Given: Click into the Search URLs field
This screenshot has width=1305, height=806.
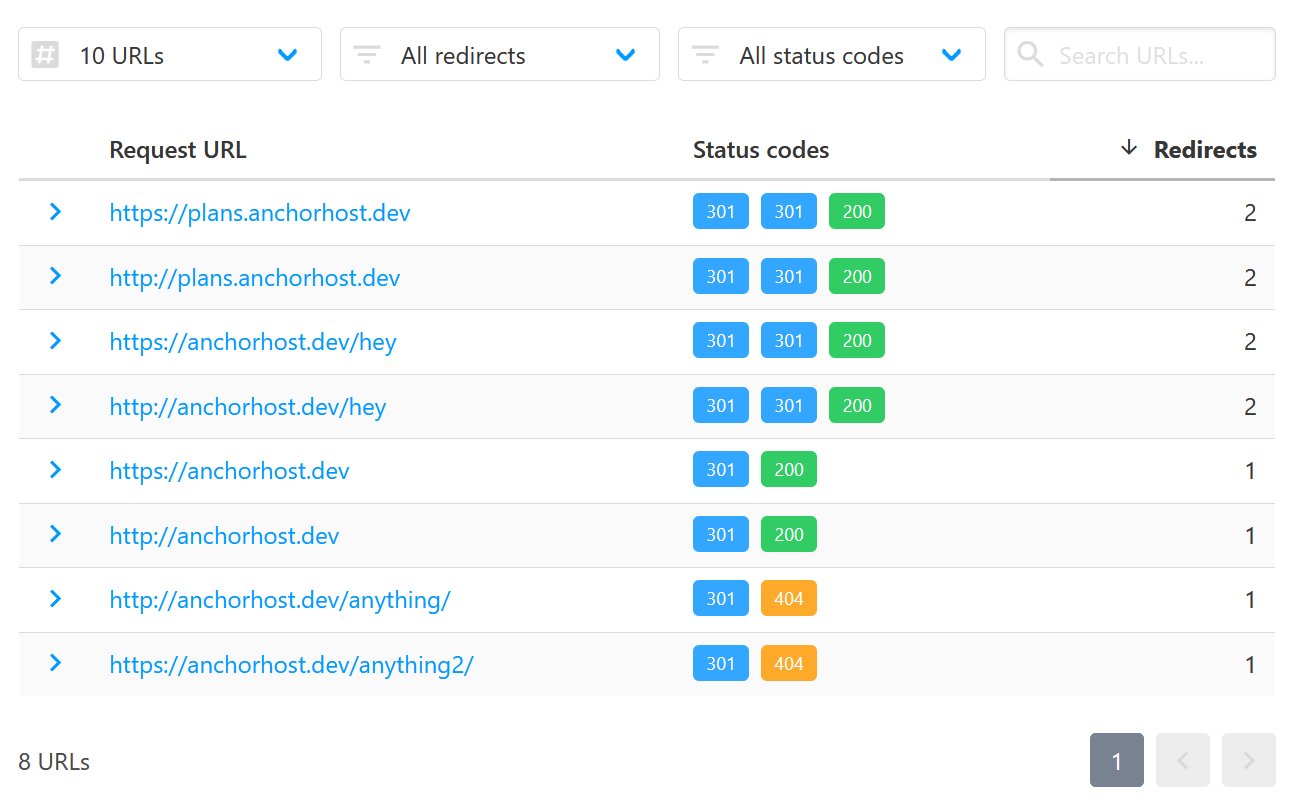Looking at the screenshot, I should click(1139, 54).
